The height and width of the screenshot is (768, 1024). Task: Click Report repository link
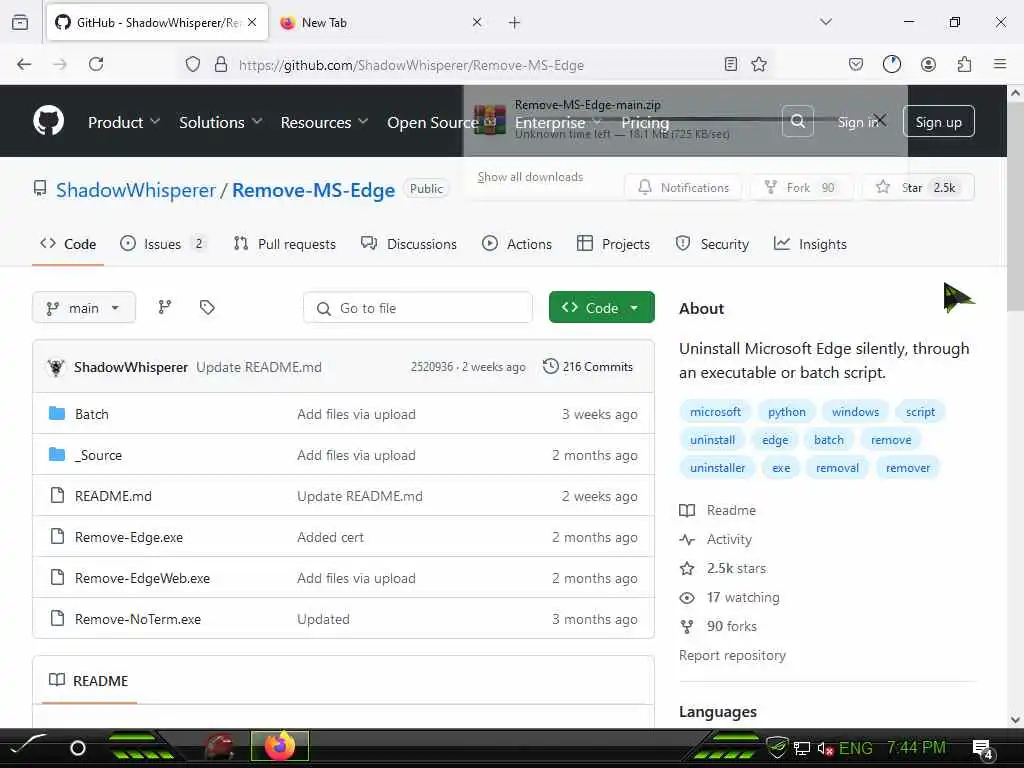pos(732,656)
